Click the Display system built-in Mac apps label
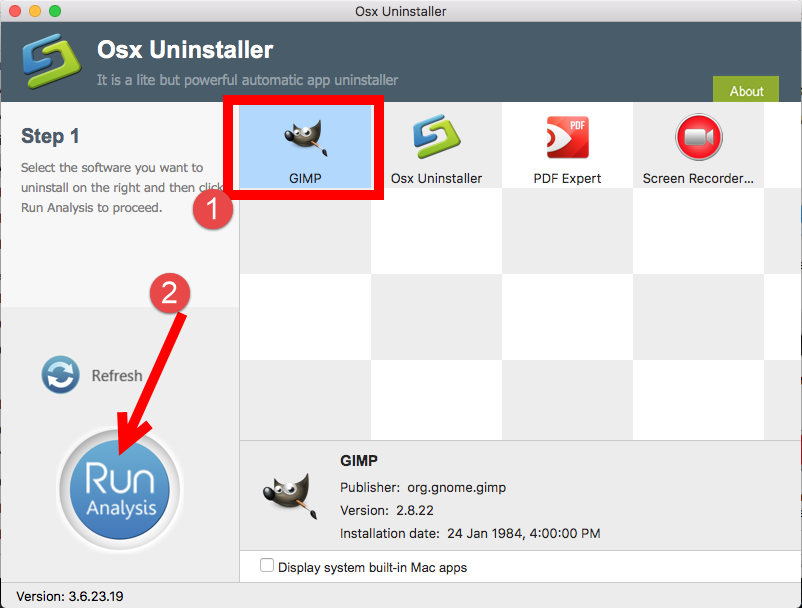Screen dimensions: 802x608 [372, 568]
